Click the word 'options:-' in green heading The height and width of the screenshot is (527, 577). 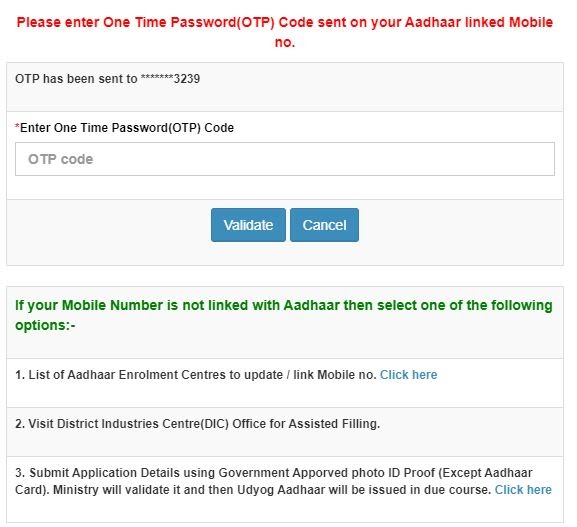pos(45,325)
